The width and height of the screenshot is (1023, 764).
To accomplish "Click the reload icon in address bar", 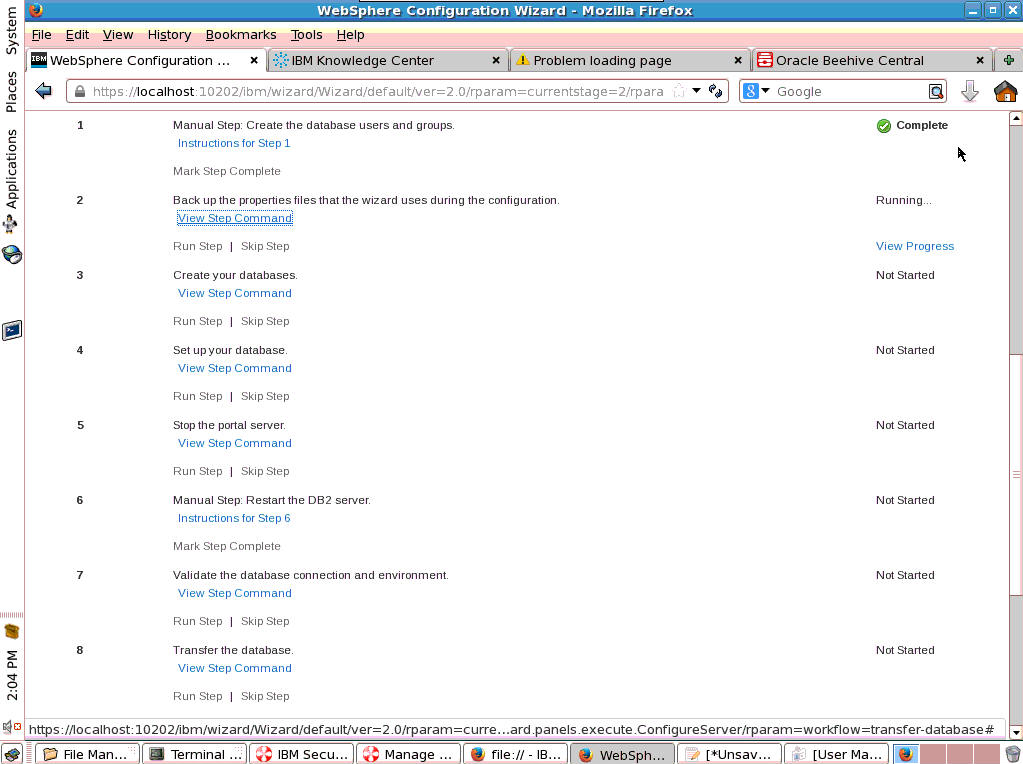I will pos(716,91).
